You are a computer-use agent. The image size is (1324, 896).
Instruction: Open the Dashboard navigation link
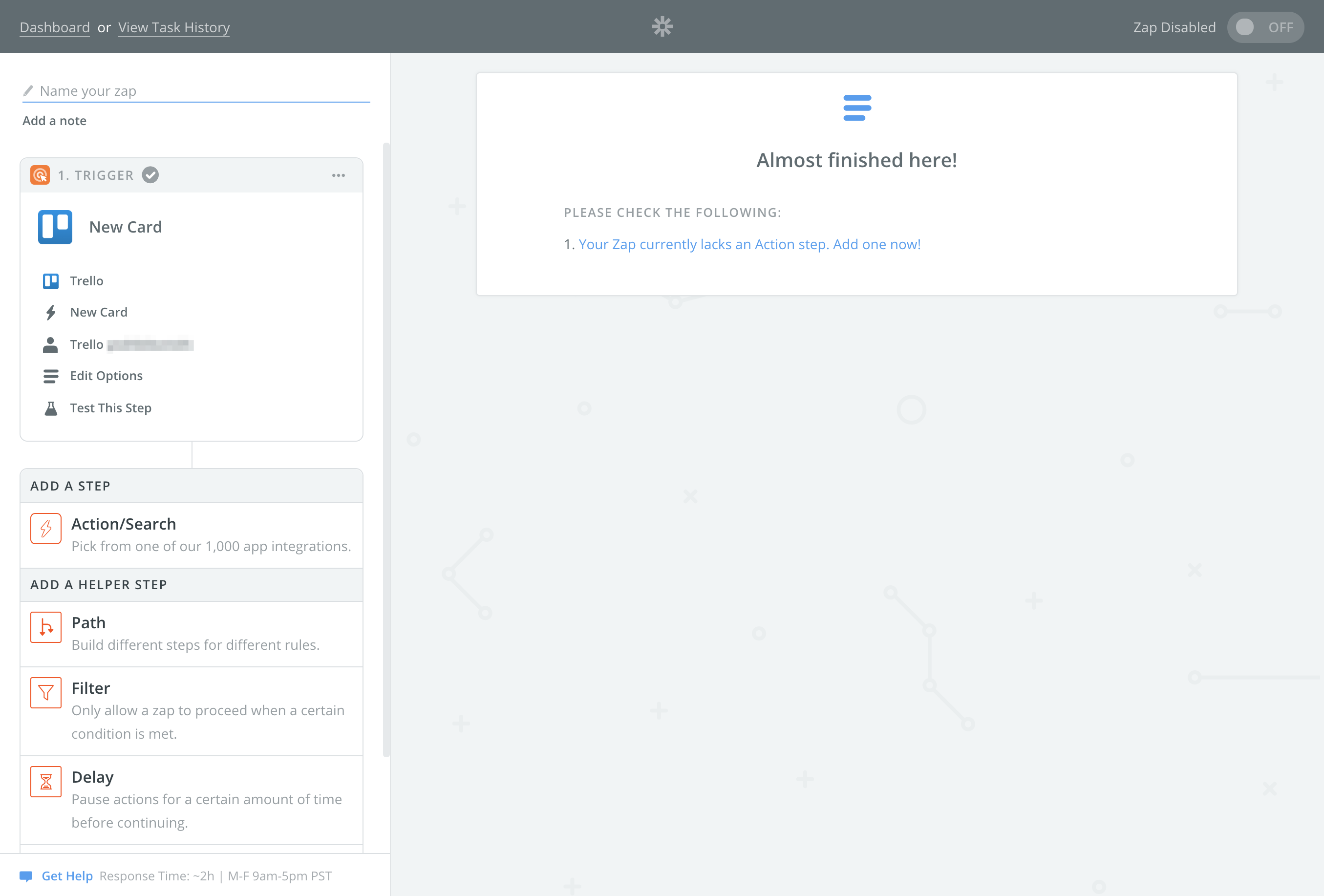point(55,27)
